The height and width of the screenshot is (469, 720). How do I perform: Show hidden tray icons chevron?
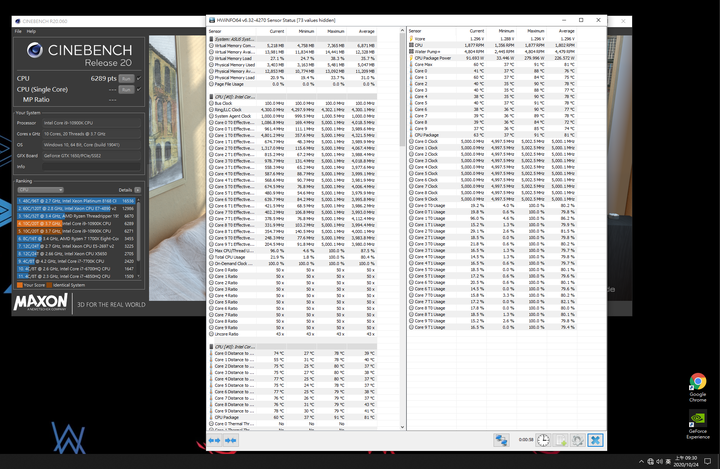click(641, 461)
